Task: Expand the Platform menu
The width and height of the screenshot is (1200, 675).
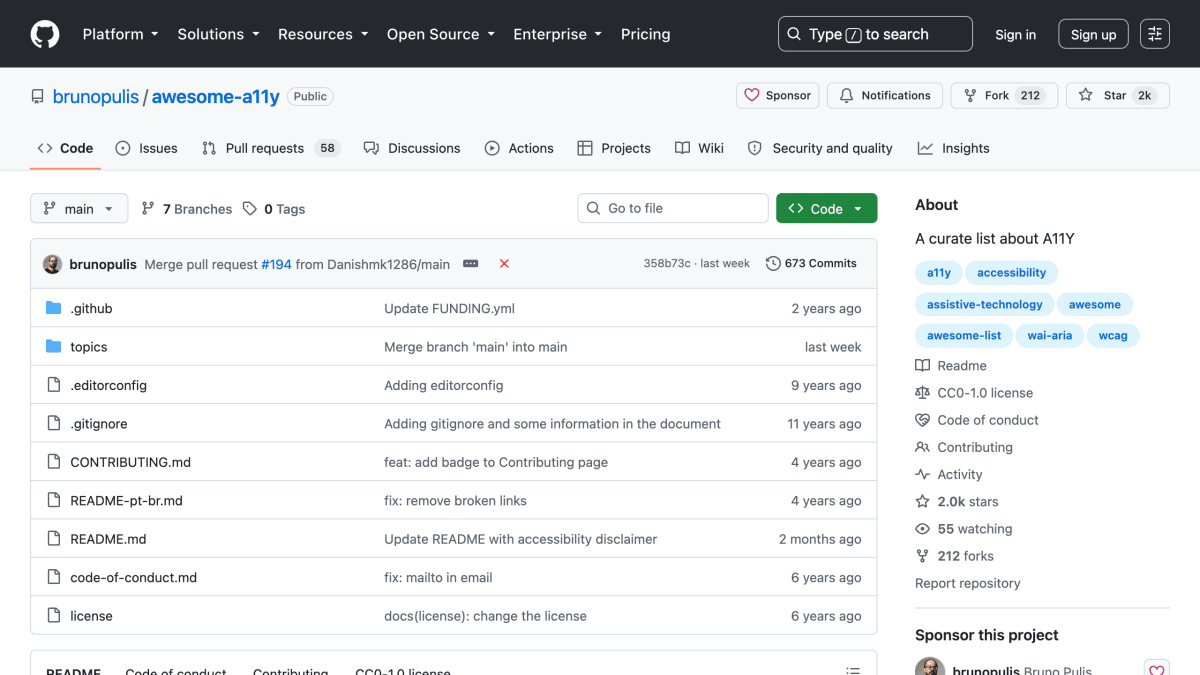Action: pyautogui.click(x=120, y=34)
